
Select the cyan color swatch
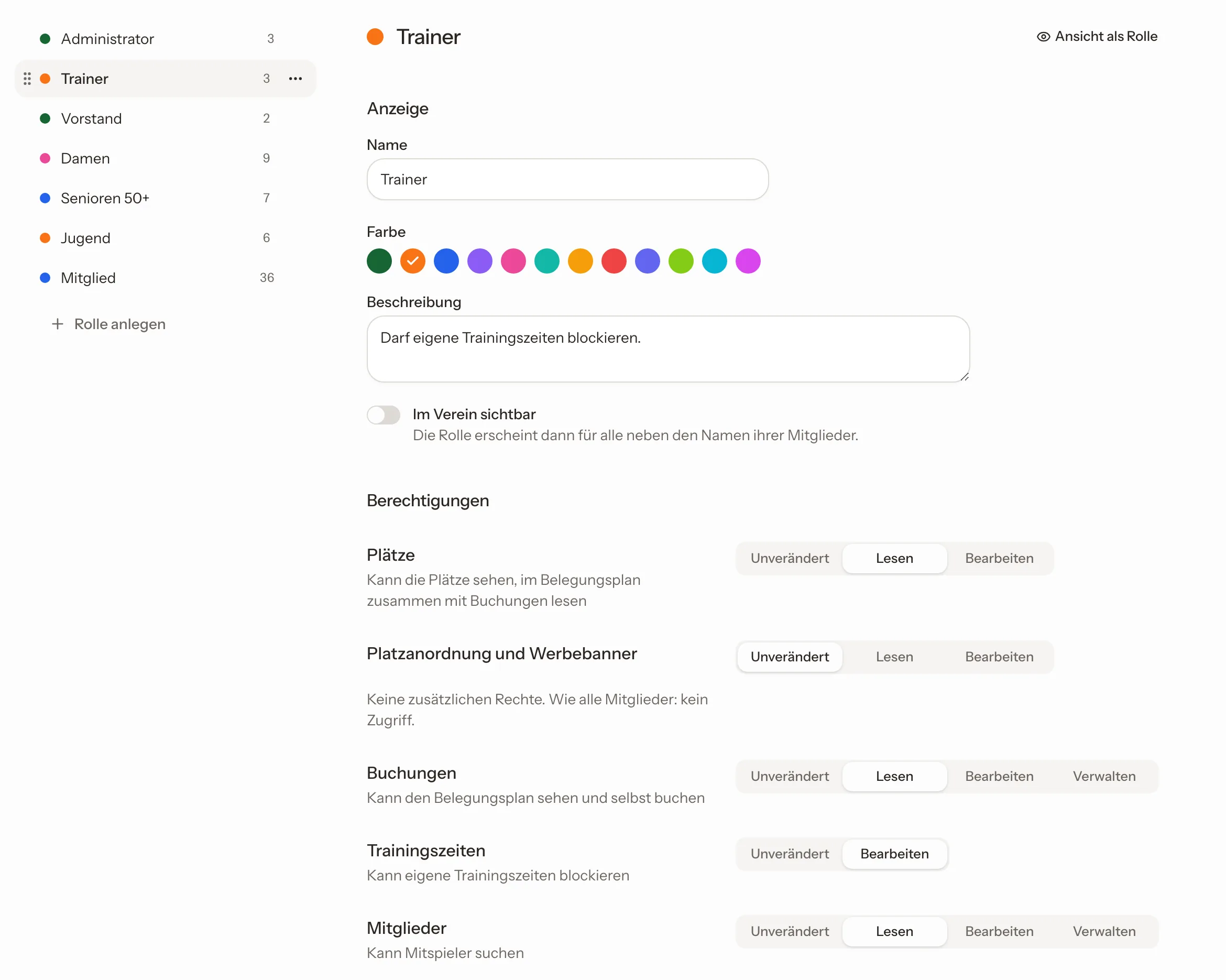pyautogui.click(x=714, y=261)
